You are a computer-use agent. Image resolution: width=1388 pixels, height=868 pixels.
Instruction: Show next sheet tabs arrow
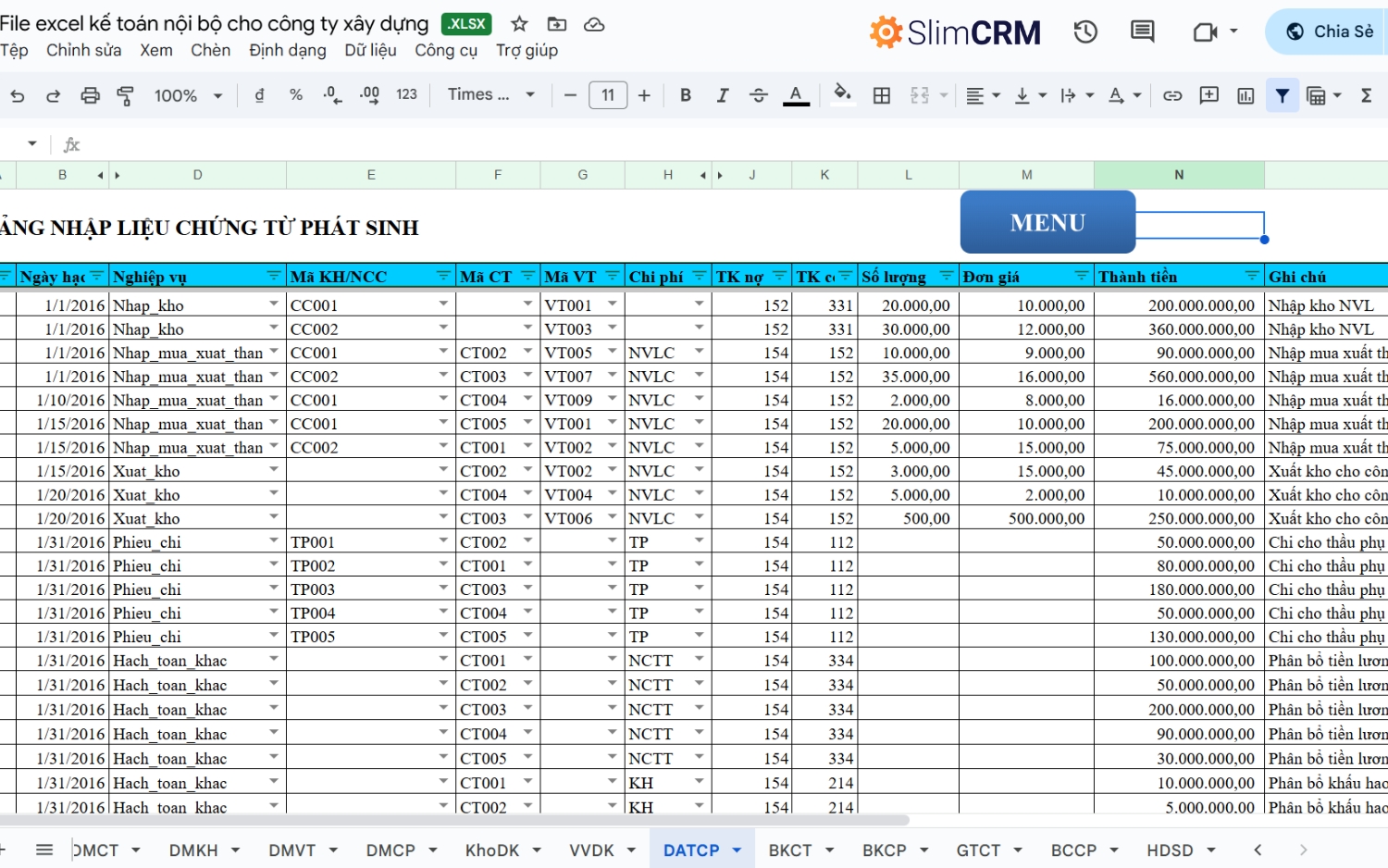(x=1303, y=849)
